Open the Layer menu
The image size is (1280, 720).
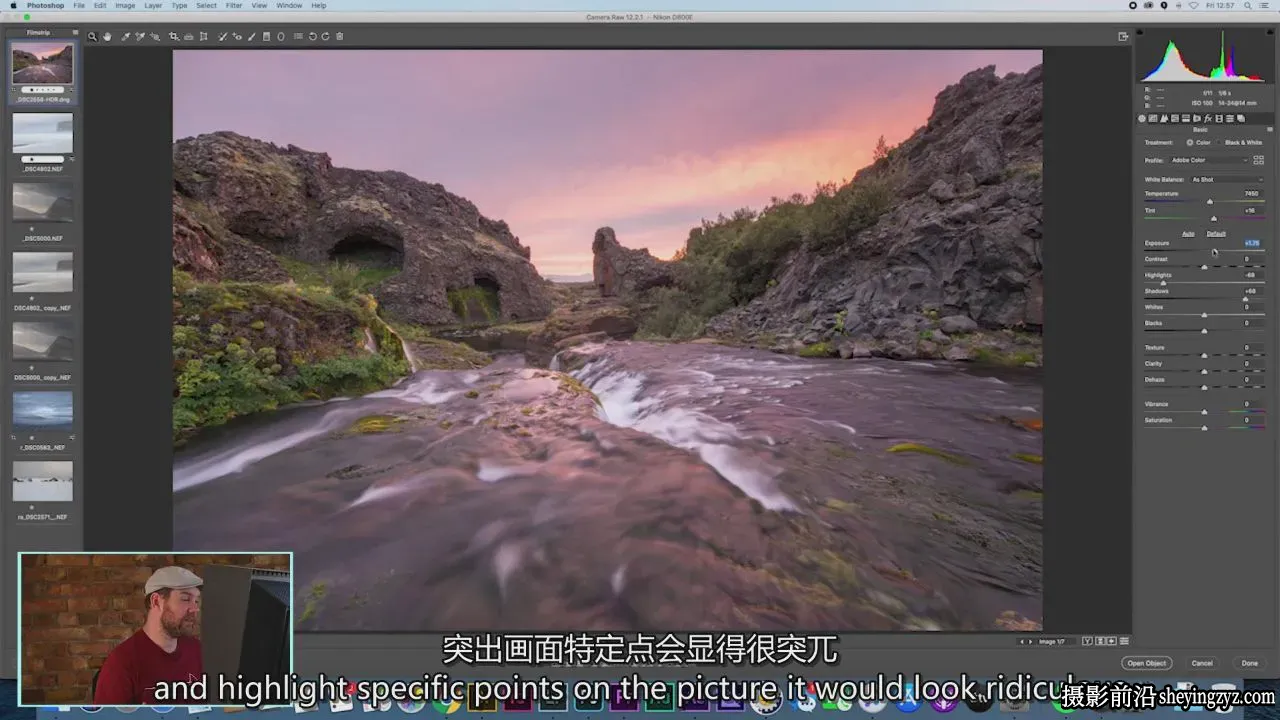coord(153,6)
